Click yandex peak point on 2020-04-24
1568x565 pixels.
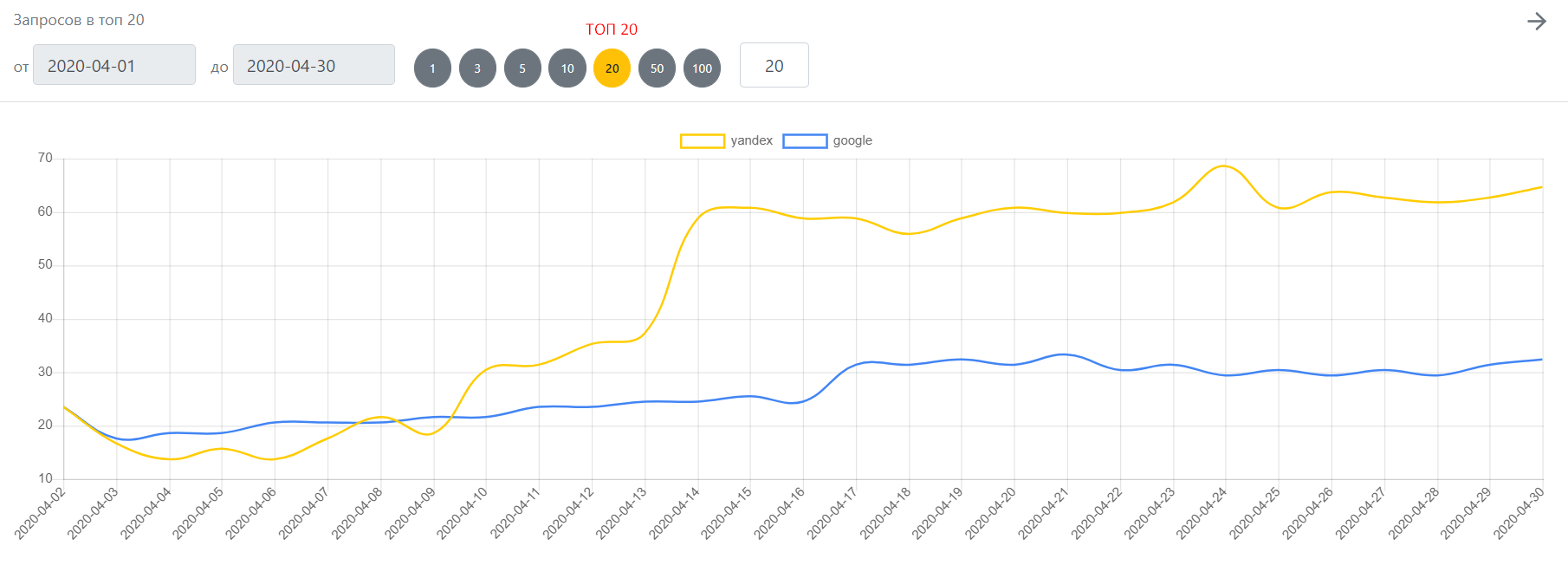pos(1225,166)
